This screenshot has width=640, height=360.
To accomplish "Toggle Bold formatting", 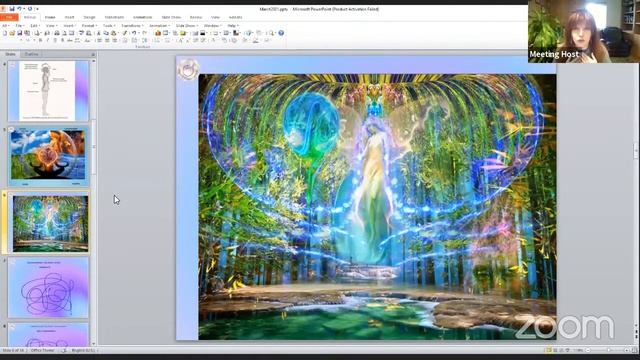I will (40, 40).
